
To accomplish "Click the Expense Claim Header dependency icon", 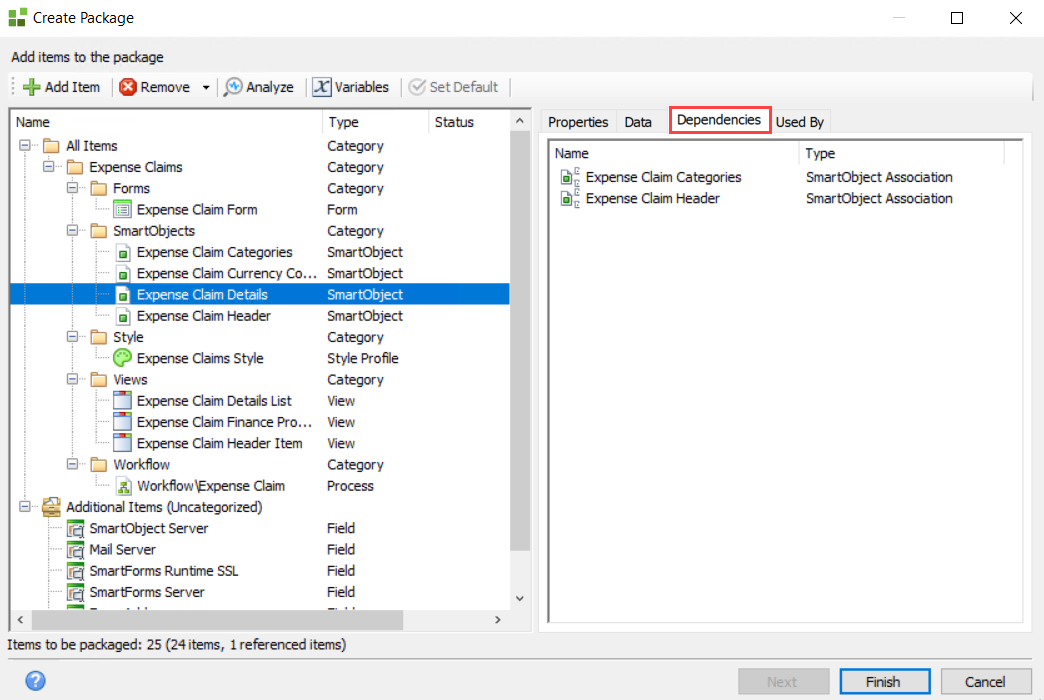I will (x=570, y=199).
